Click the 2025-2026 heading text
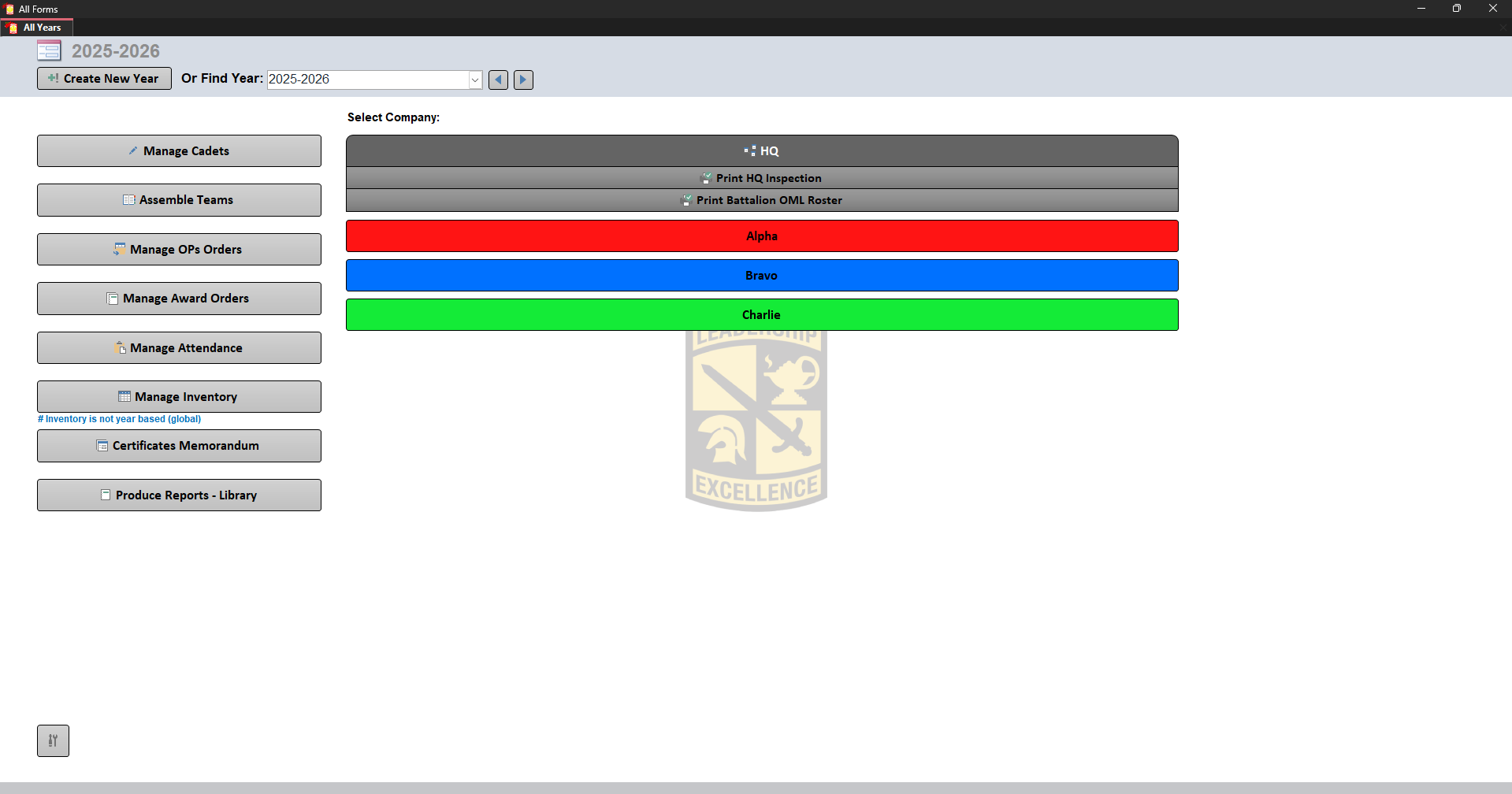Viewport: 1512px width, 794px height. (116, 51)
